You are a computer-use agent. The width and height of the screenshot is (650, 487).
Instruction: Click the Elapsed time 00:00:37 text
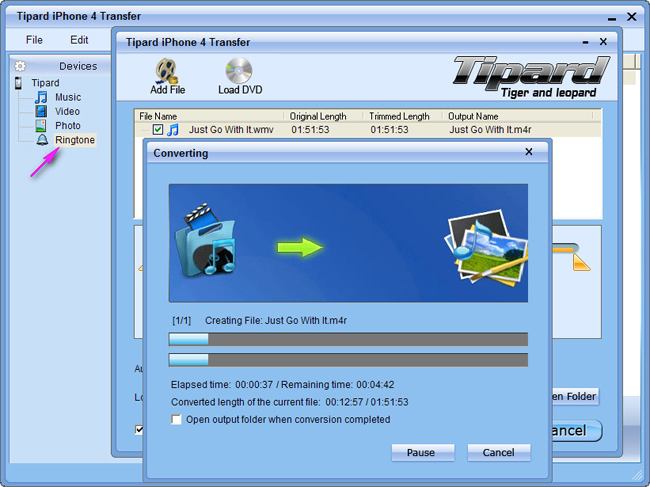(x=222, y=385)
